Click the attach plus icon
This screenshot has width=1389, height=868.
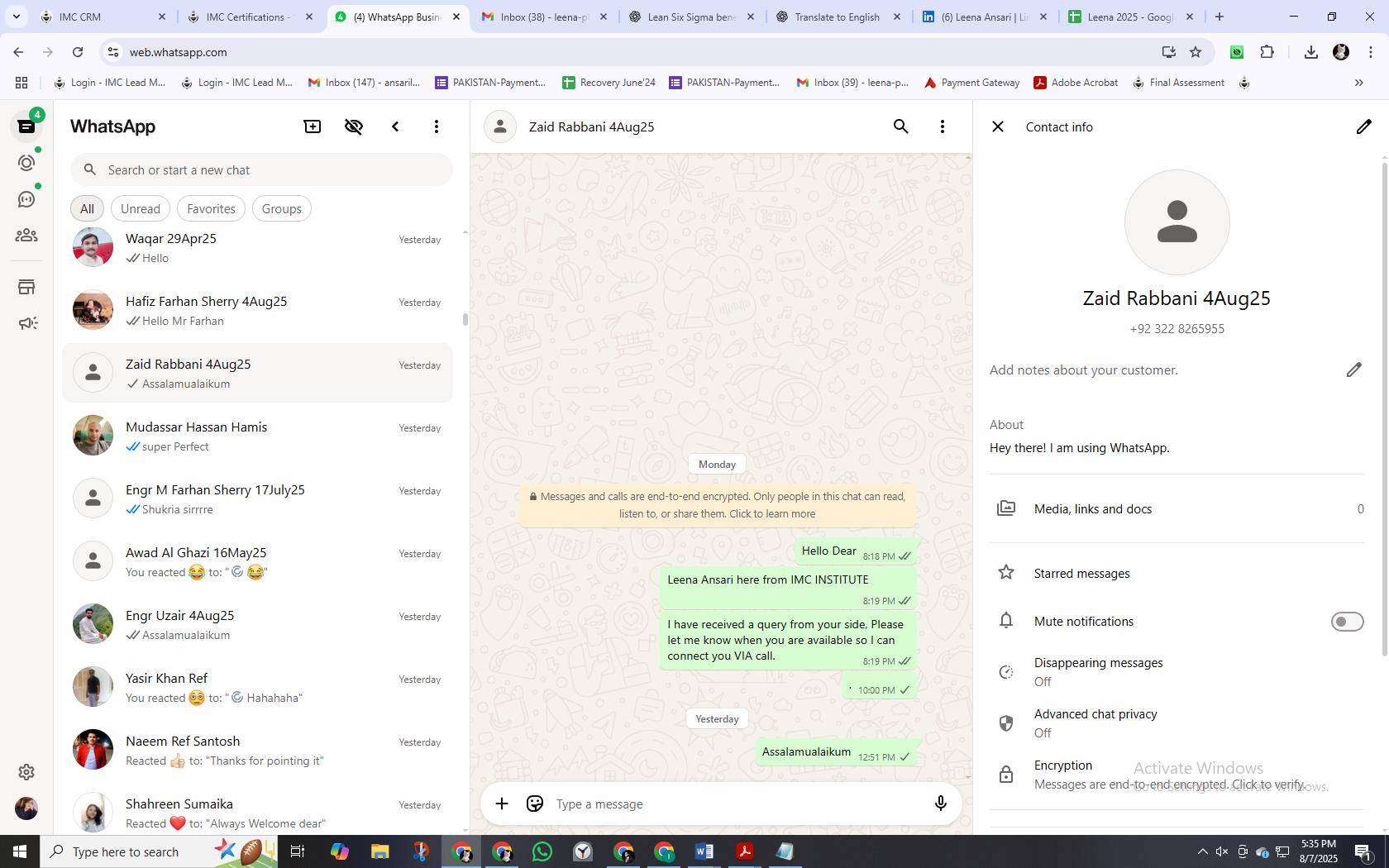502,804
